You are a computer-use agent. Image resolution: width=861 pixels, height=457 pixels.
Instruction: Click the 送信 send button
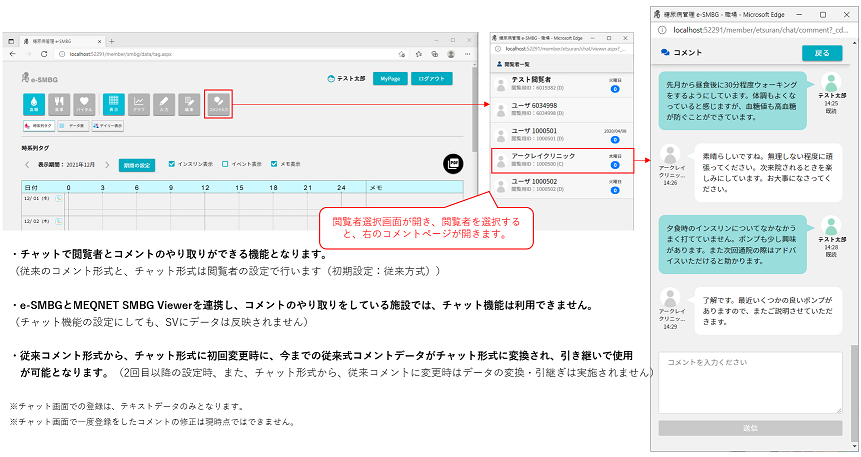coord(750,428)
